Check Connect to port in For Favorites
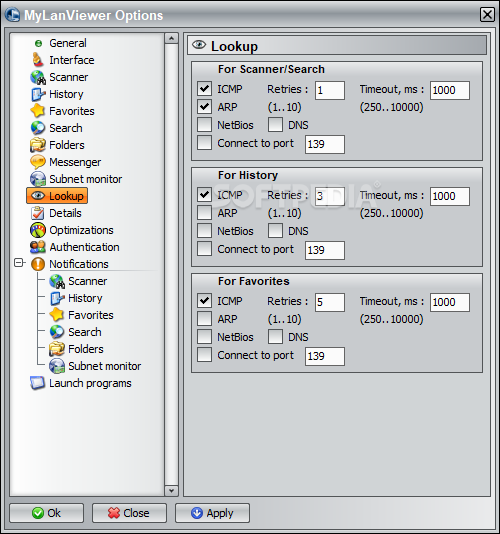 click(x=204, y=355)
